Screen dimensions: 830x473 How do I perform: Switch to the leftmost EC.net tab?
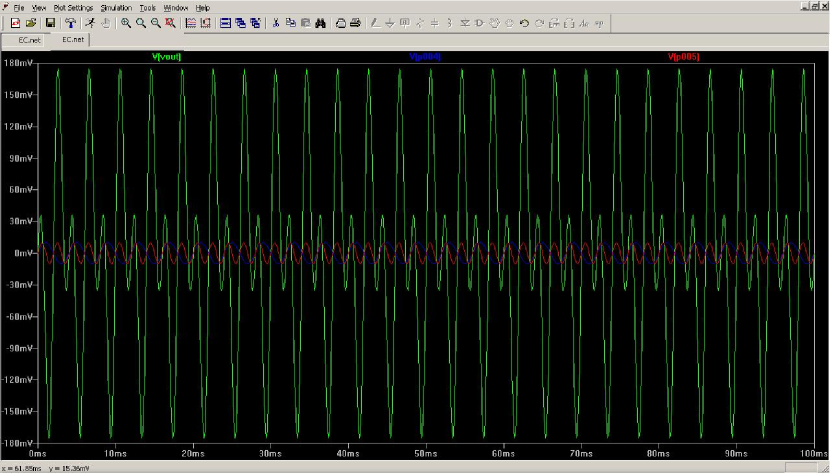click(x=27, y=39)
